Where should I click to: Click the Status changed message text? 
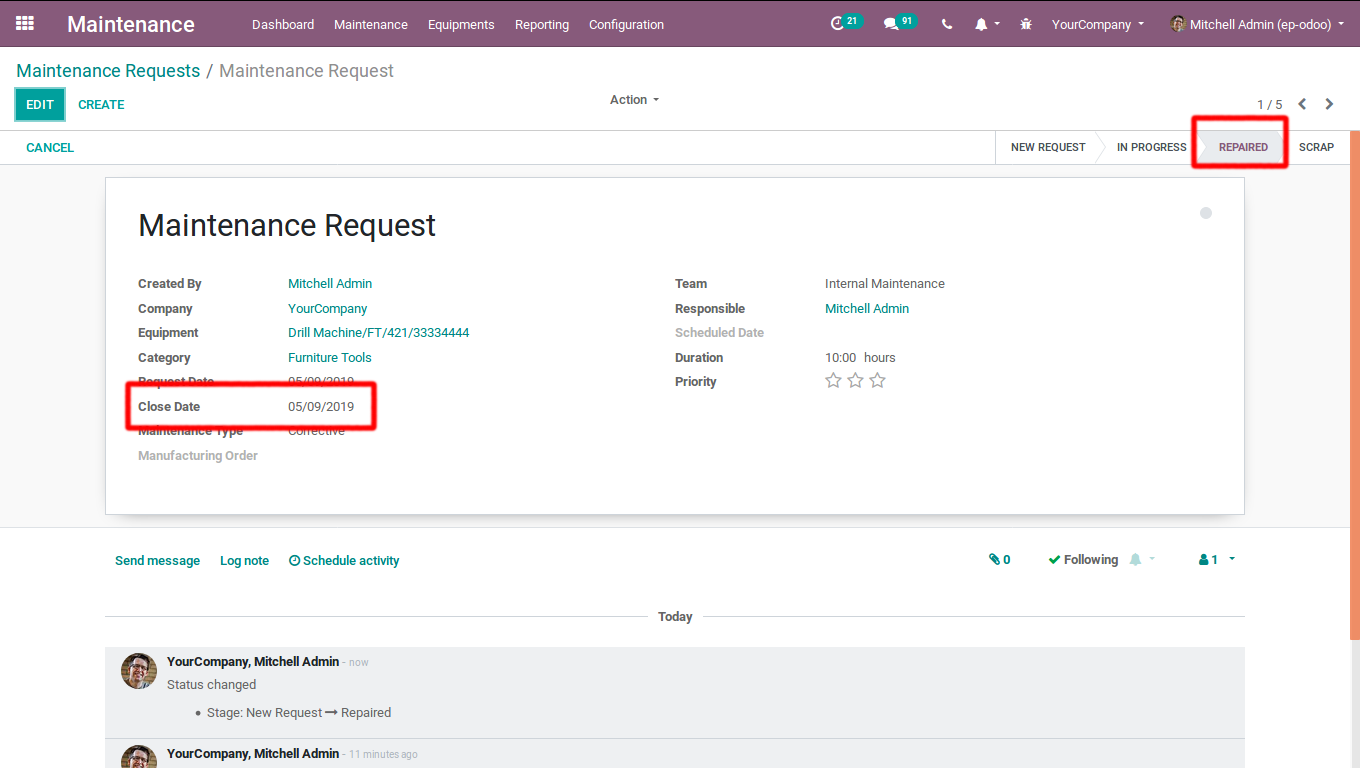pyautogui.click(x=211, y=685)
